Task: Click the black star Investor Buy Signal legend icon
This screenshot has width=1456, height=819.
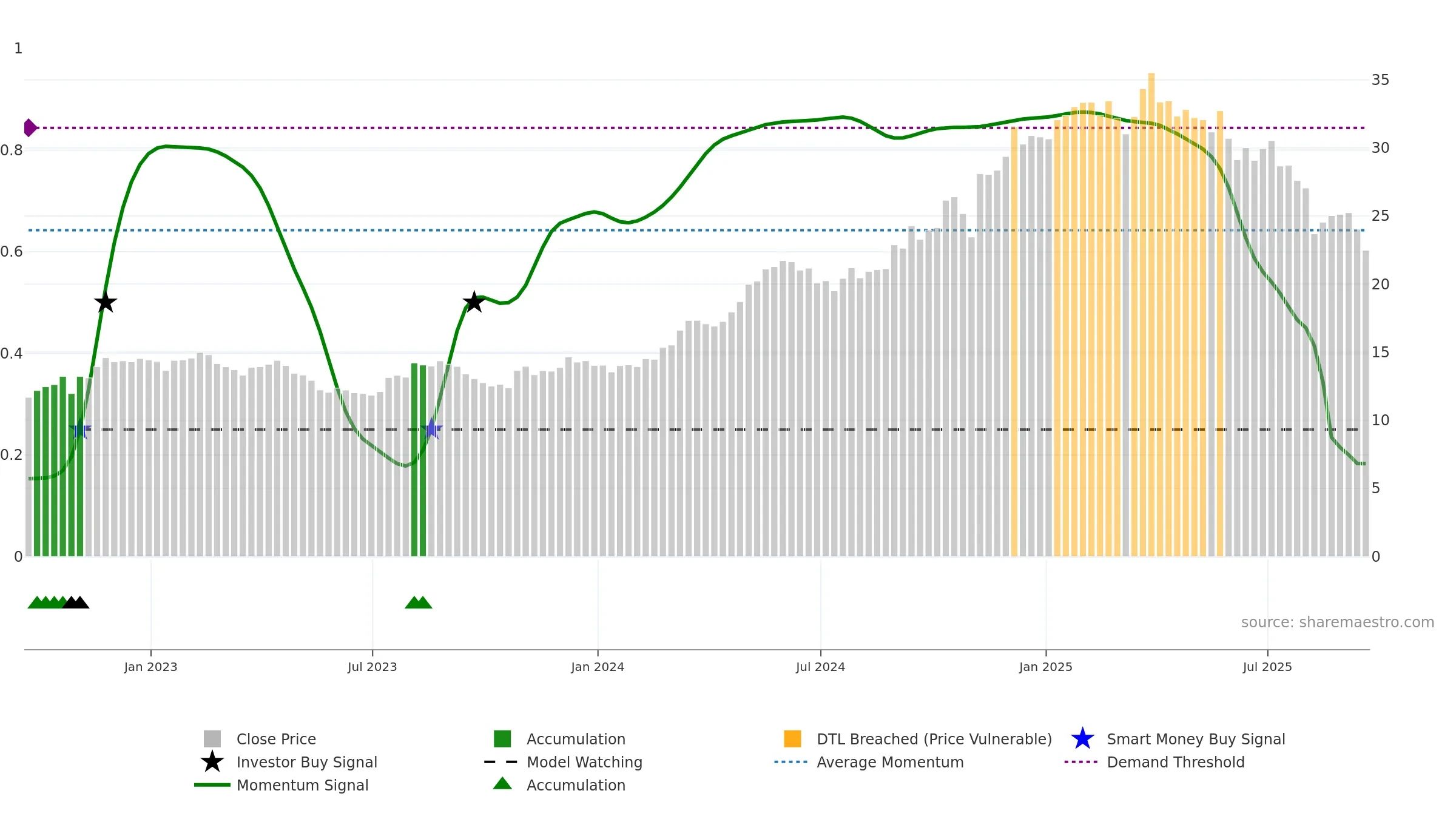Action: tap(212, 762)
